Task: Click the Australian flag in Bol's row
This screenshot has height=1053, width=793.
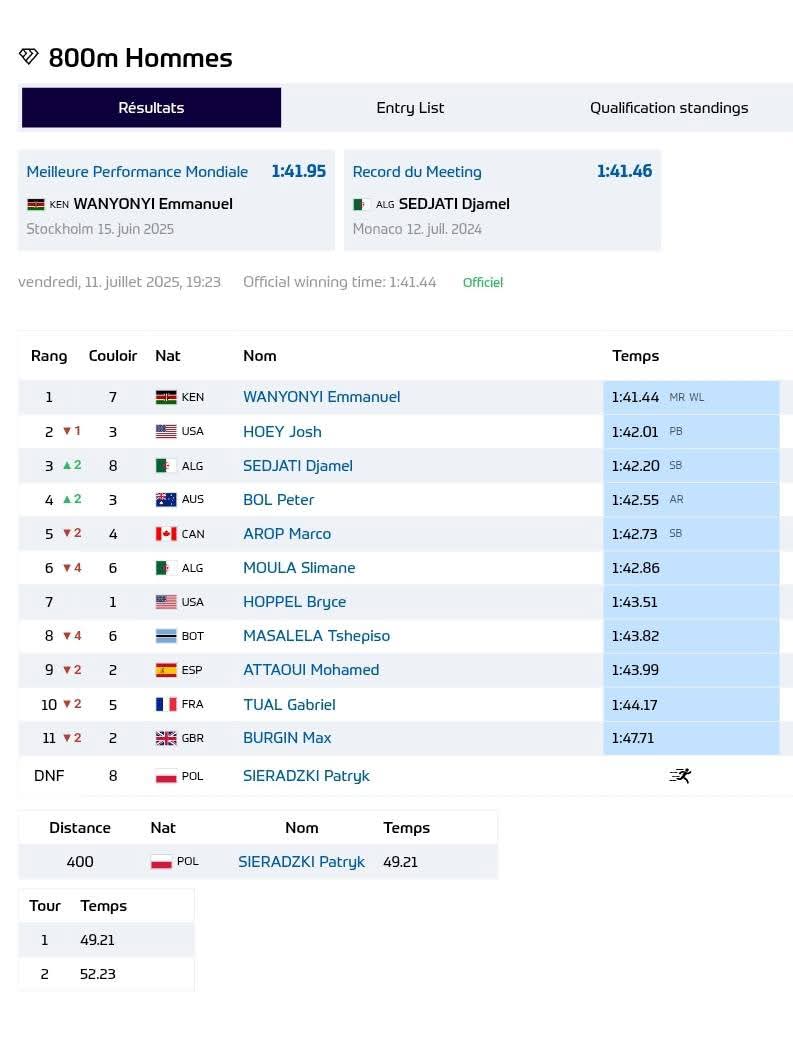Action: [166, 500]
